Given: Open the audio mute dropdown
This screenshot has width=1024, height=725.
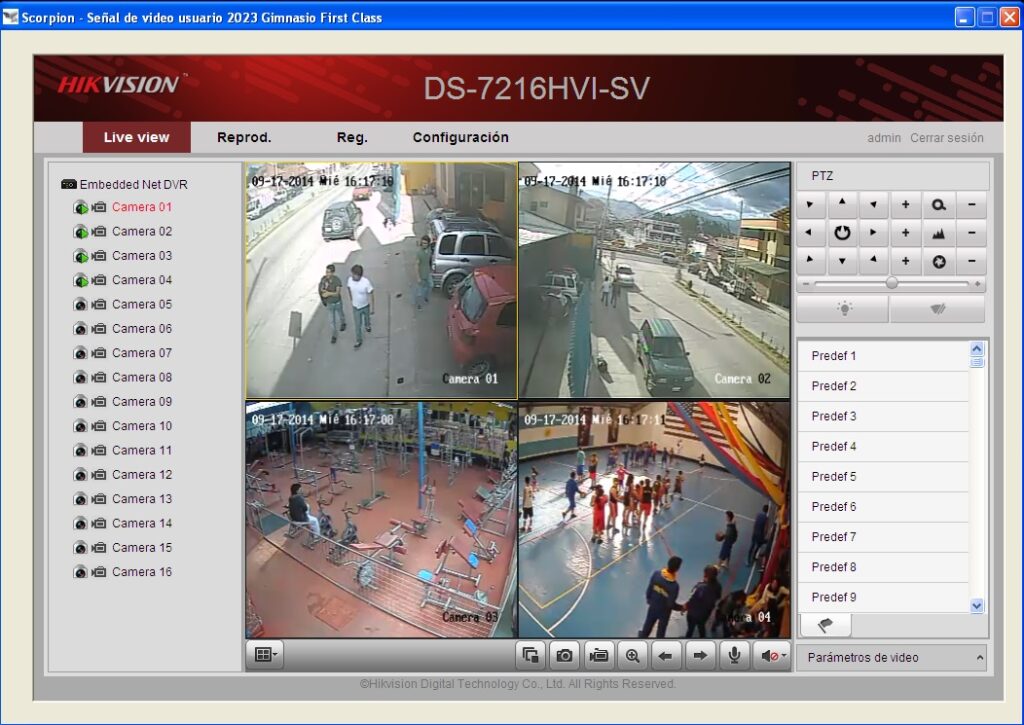Looking at the screenshot, I should point(772,655).
